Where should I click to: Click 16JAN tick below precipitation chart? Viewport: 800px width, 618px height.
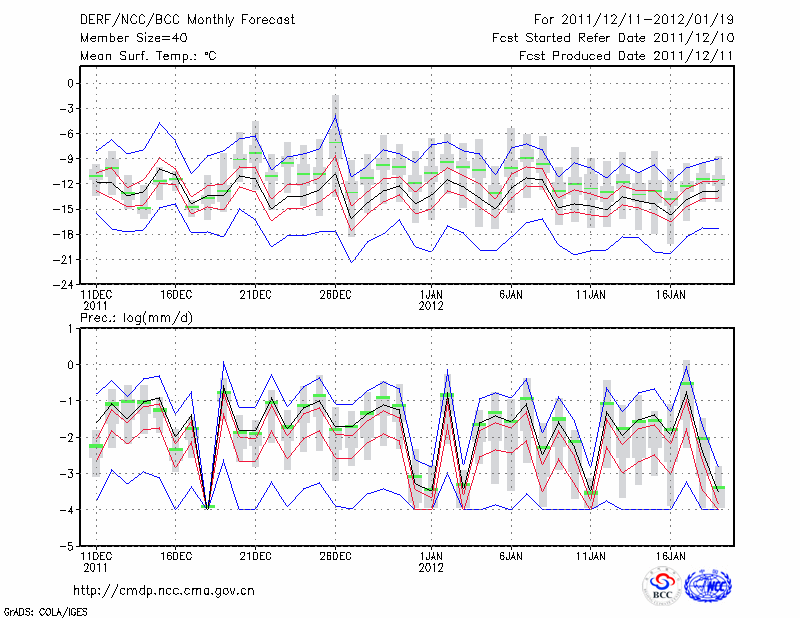pyautogui.click(x=670, y=554)
